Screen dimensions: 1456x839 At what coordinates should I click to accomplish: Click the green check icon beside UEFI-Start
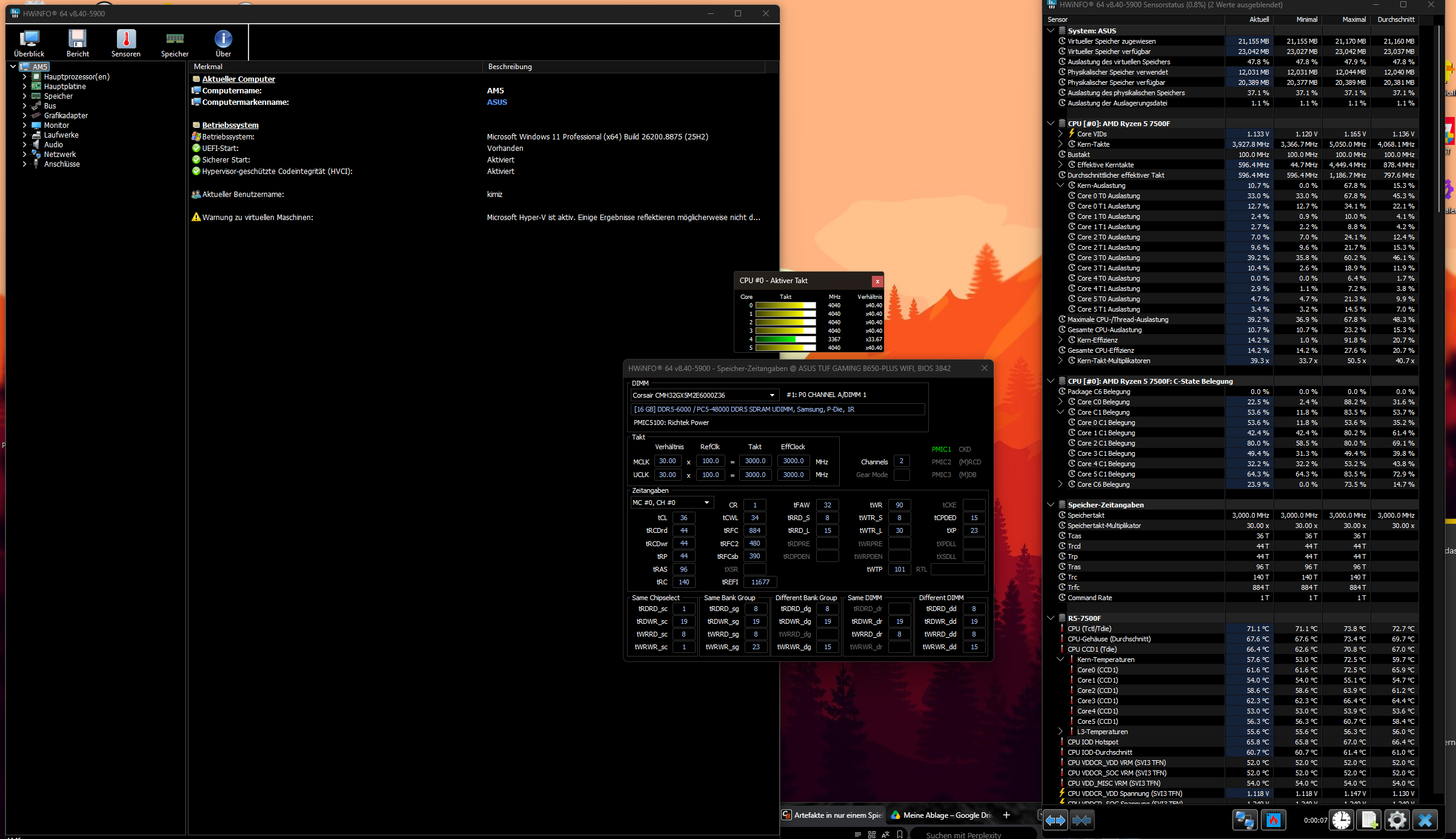point(196,149)
